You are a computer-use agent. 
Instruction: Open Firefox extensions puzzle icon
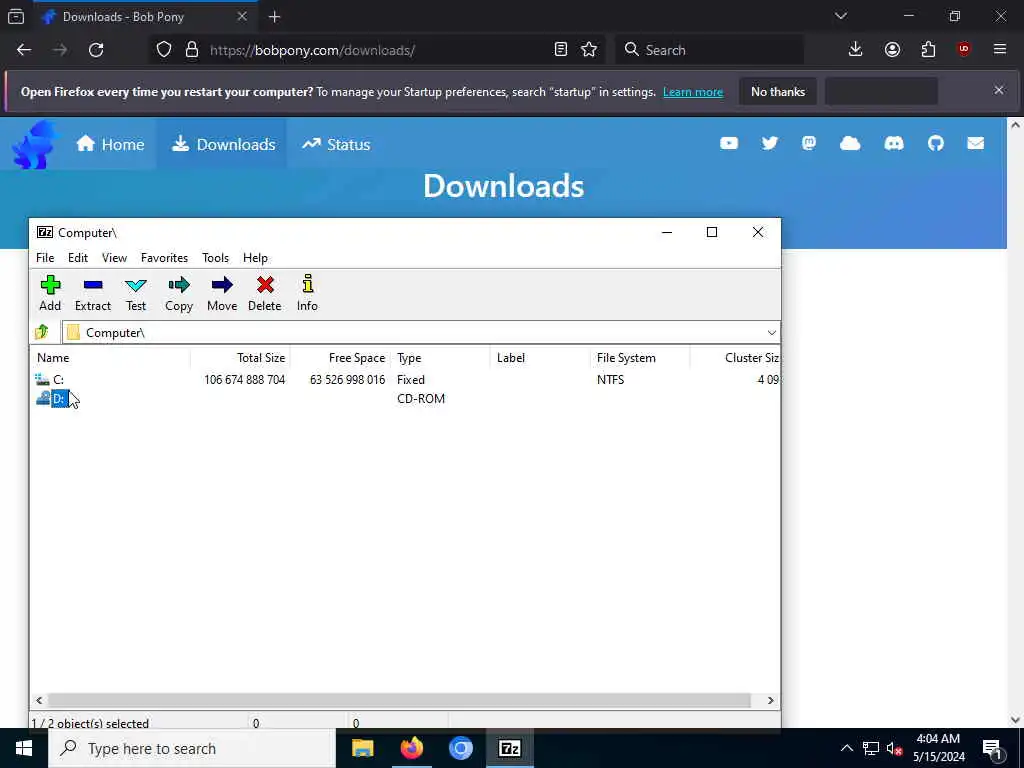pyautogui.click(x=928, y=50)
